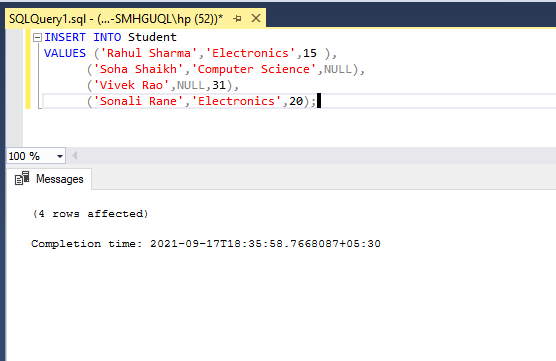Collapse the INSERT INTO code block

[x=37, y=37]
